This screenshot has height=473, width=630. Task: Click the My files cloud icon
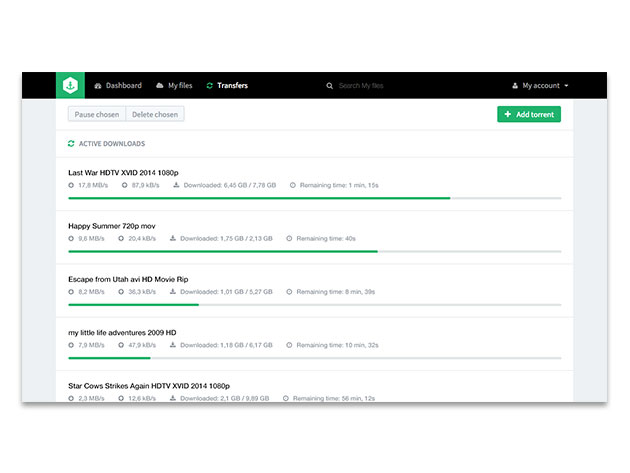[160, 85]
